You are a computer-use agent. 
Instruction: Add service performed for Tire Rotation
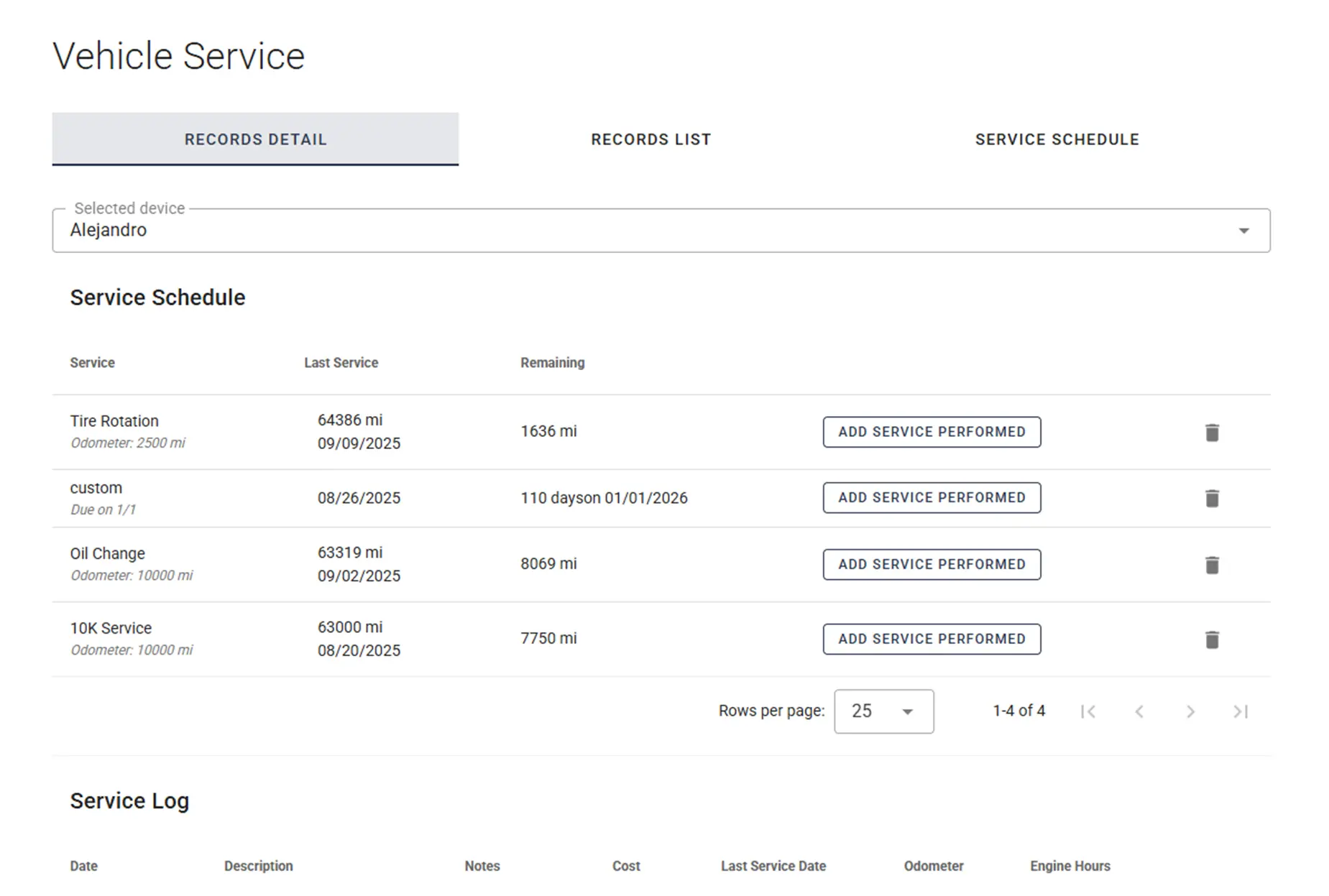931,432
